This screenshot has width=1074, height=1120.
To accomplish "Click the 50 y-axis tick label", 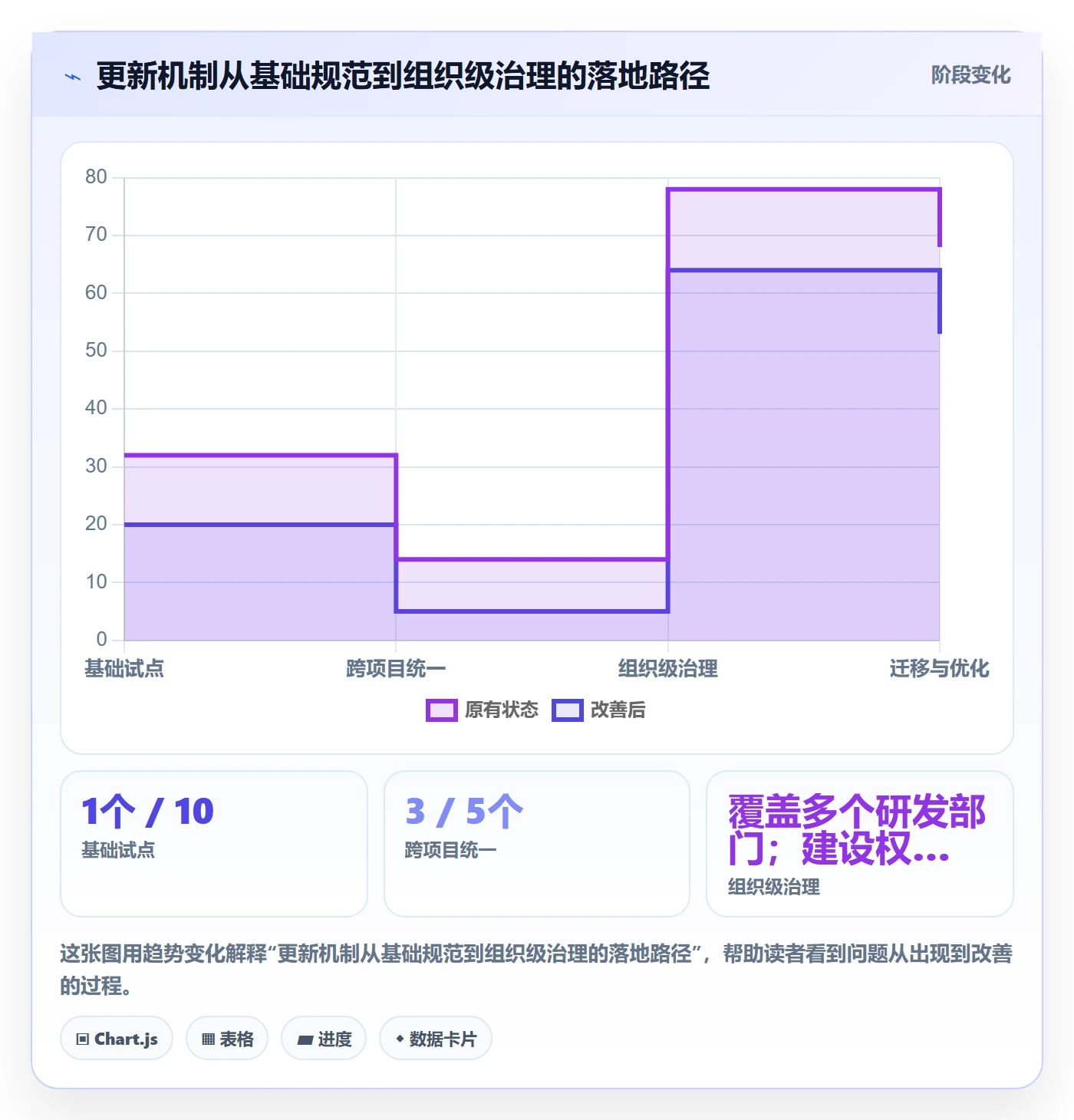I will coord(96,351).
